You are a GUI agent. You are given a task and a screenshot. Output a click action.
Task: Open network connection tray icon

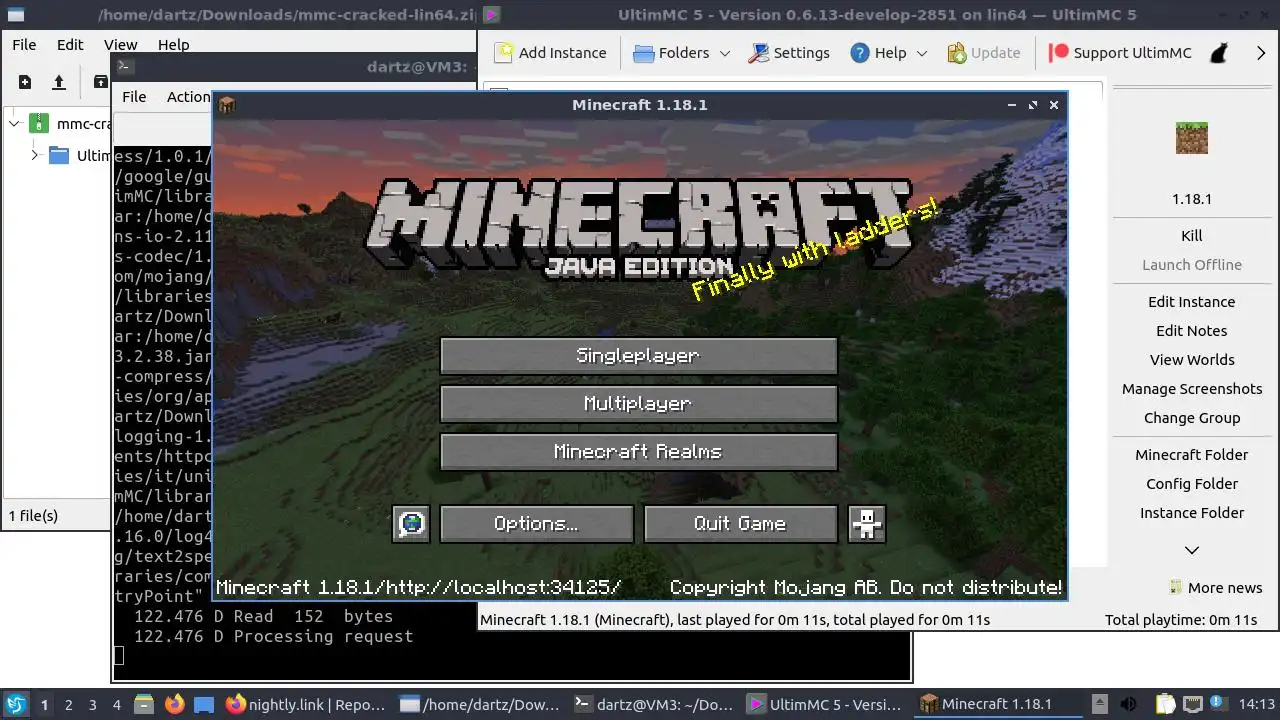point(1192,704)
